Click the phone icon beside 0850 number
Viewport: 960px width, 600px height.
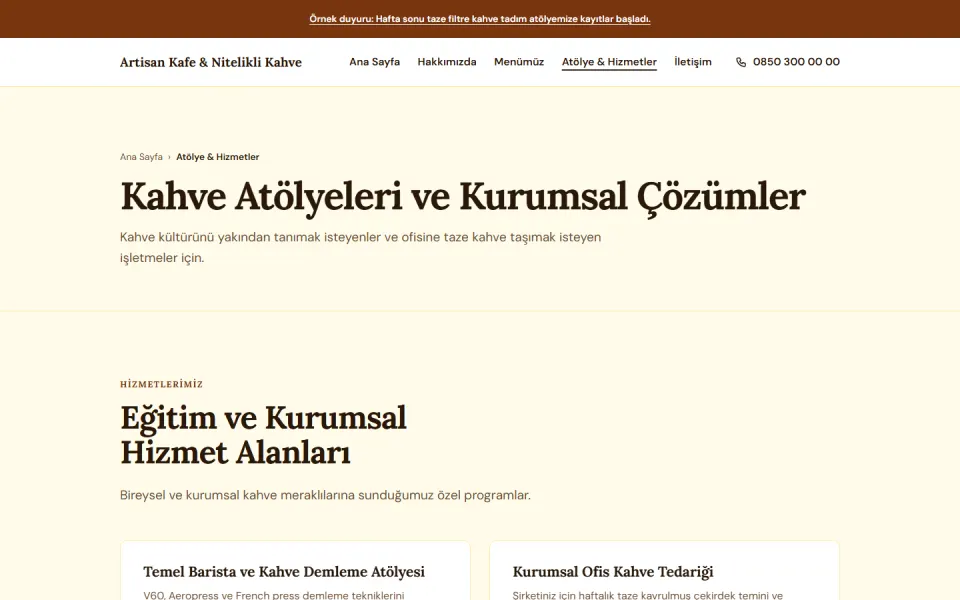point(741,62)
